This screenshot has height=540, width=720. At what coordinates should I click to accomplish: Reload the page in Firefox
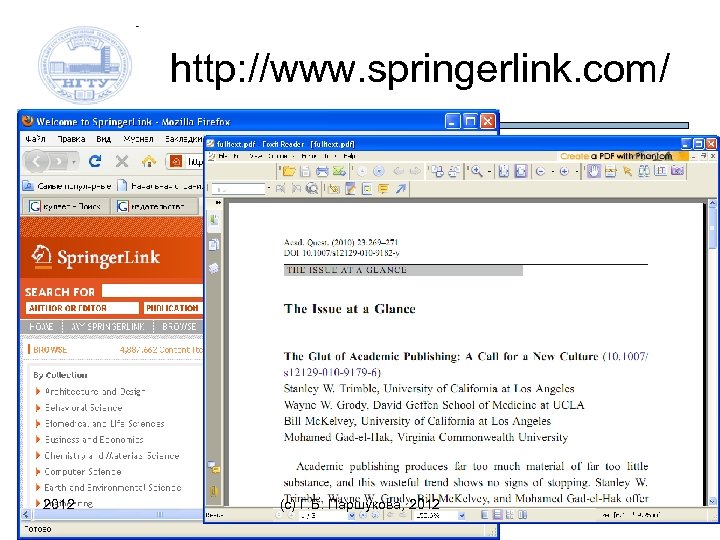95,161
